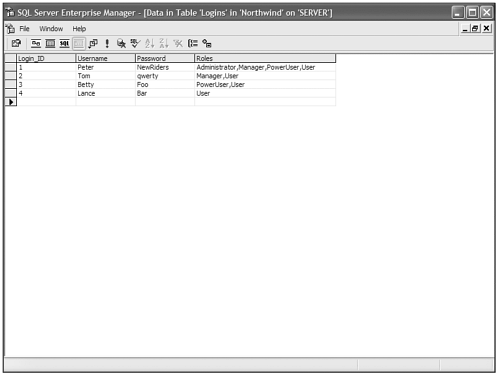Click the Remove Filter icon

tap(178, 43)
